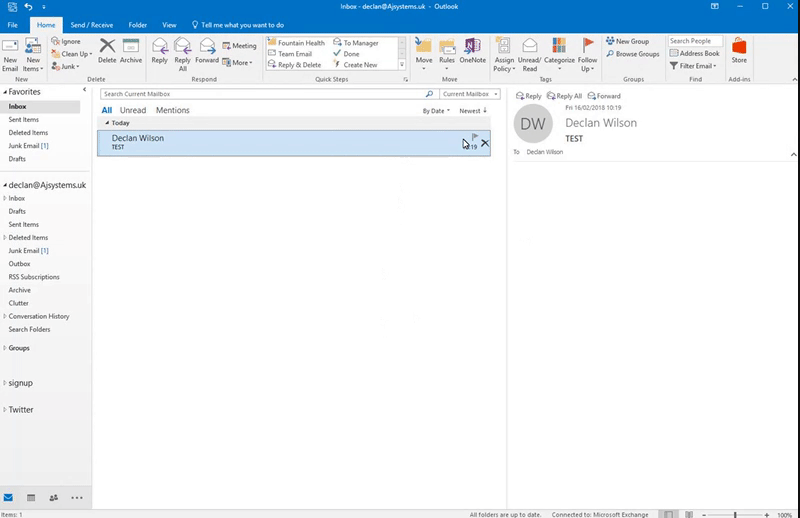Focus the Search People field
800x518 pixels.
coord(695,41)
